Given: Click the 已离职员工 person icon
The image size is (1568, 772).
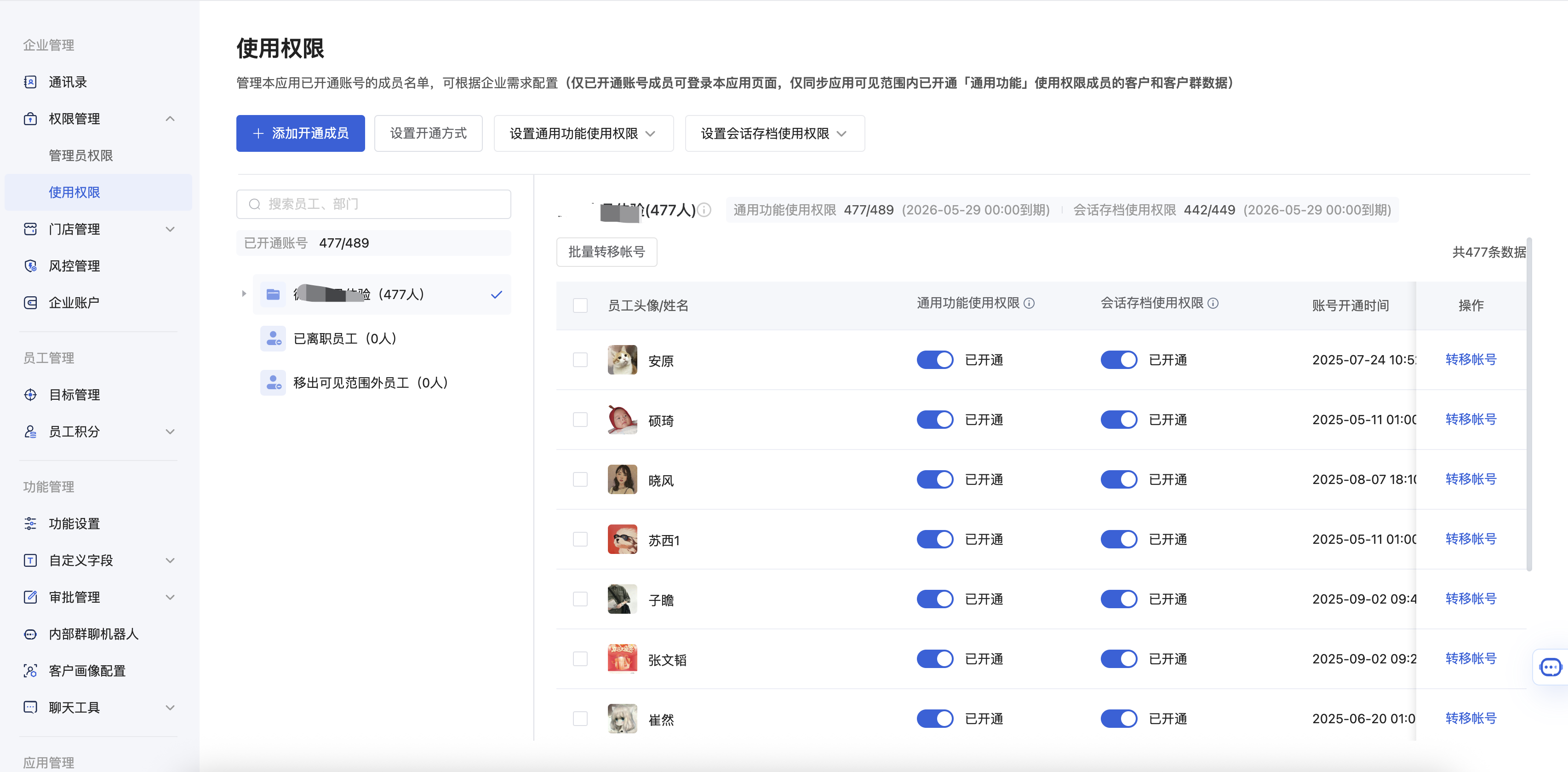Looking at the screenshot, I should pos(273,339).
